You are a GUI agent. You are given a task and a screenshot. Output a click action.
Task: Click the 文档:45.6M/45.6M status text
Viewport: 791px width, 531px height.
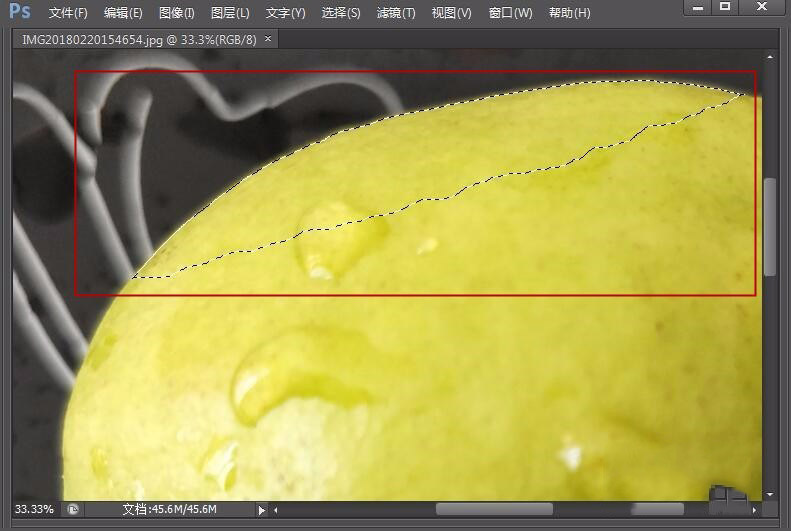point(169,509)
